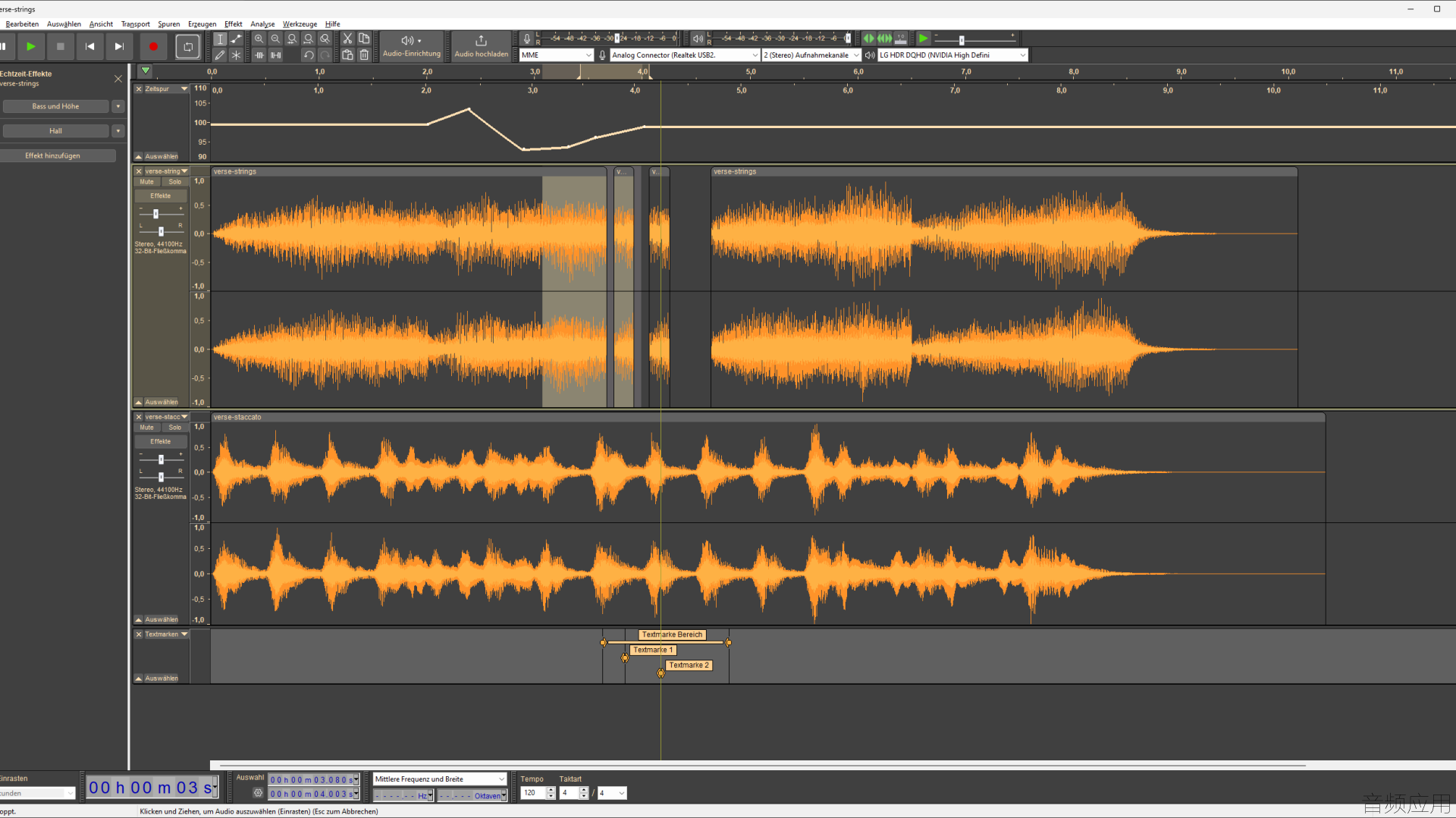
Task: Open the Transport menu
Action: (x=136, y=24)
